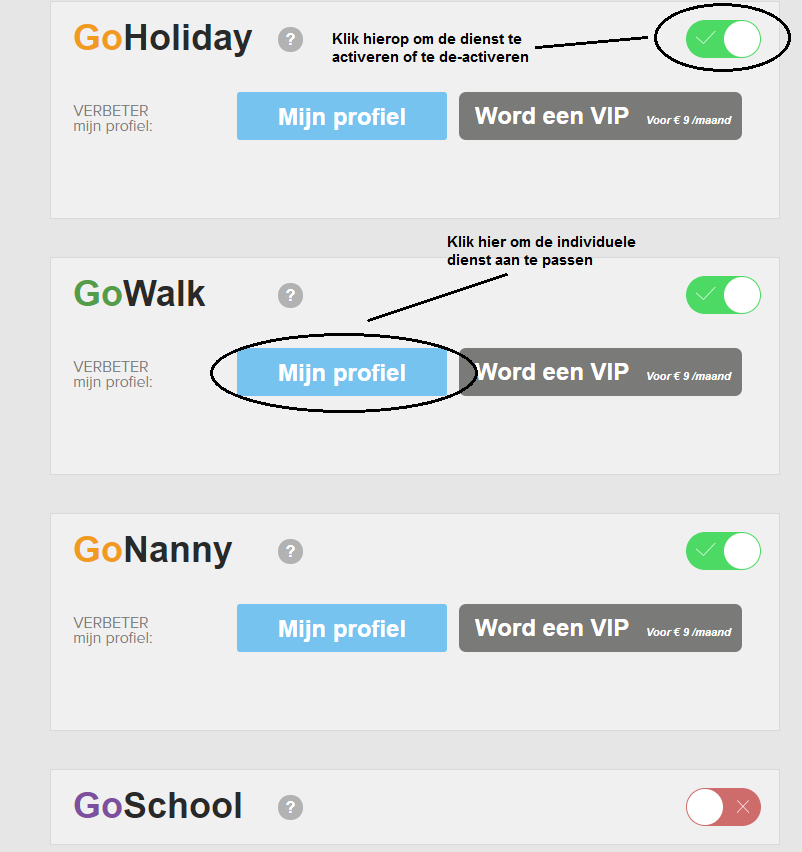
Task: Click Word een VIP under GoHoliday
Action: [x=600, y=117]
